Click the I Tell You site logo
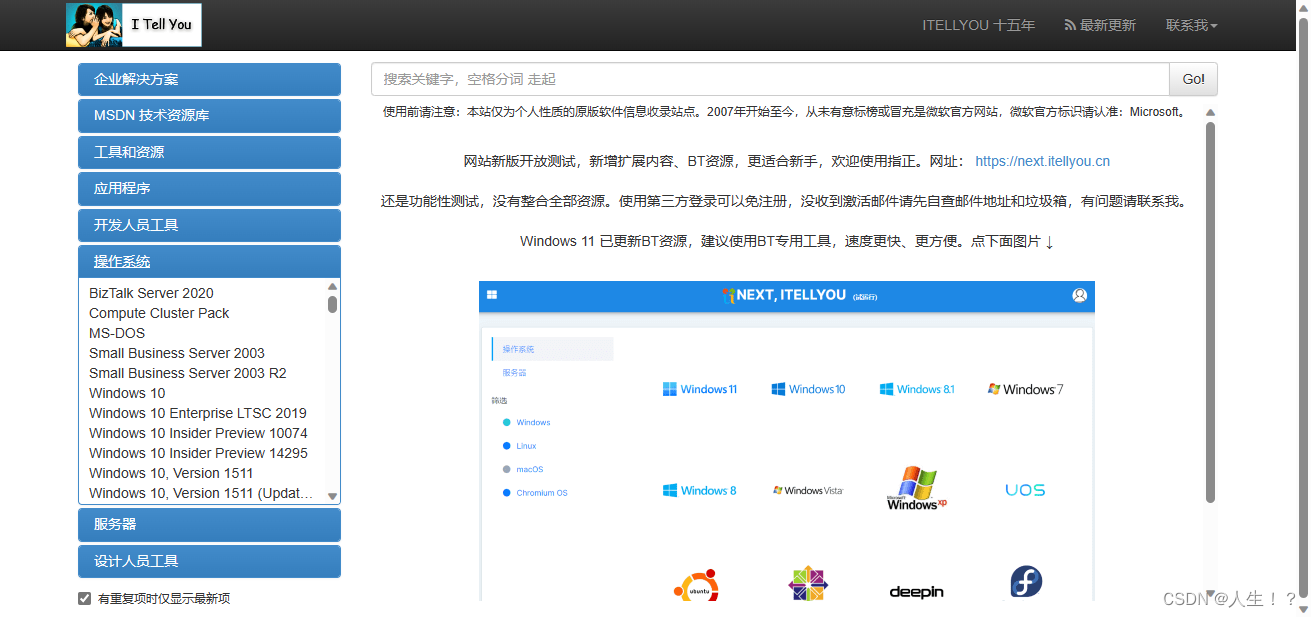The height and width of the screenshot is (617, 1311). [x=134, y=25]
